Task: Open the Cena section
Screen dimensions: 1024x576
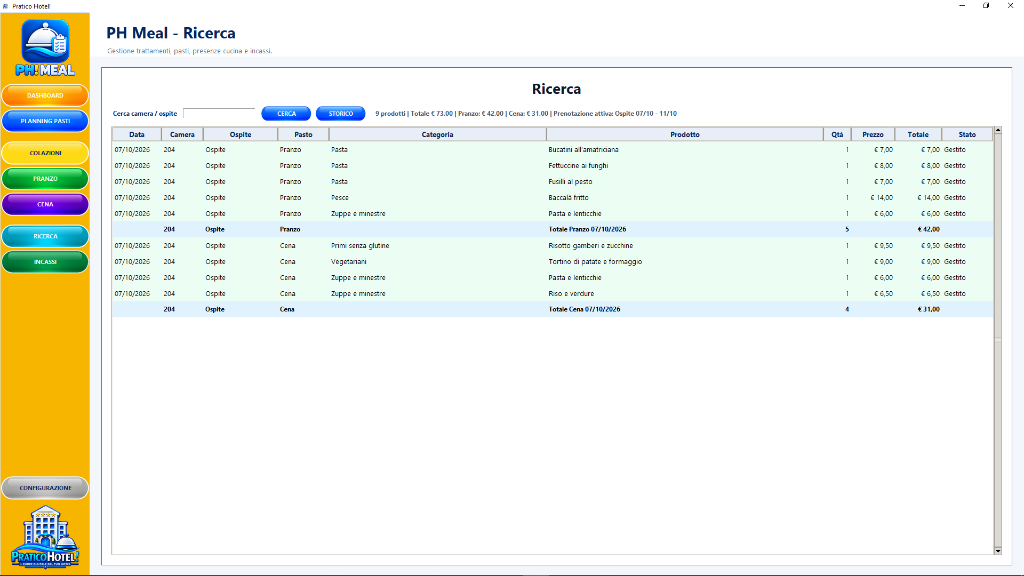Action: [45, 204]
